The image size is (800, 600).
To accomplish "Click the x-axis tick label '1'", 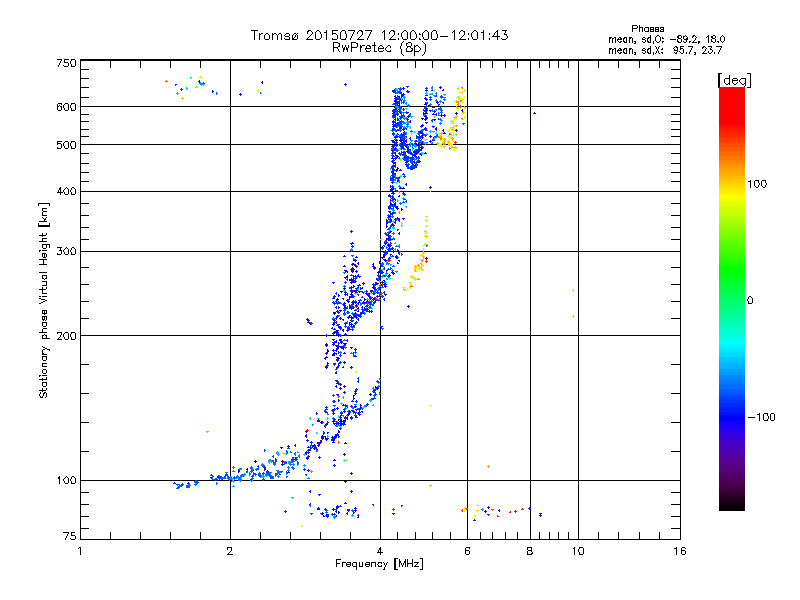I will coord(80,551).
